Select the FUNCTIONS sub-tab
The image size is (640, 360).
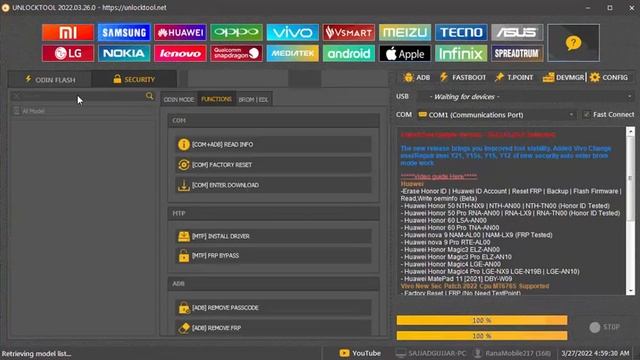[x=216, y=99]
